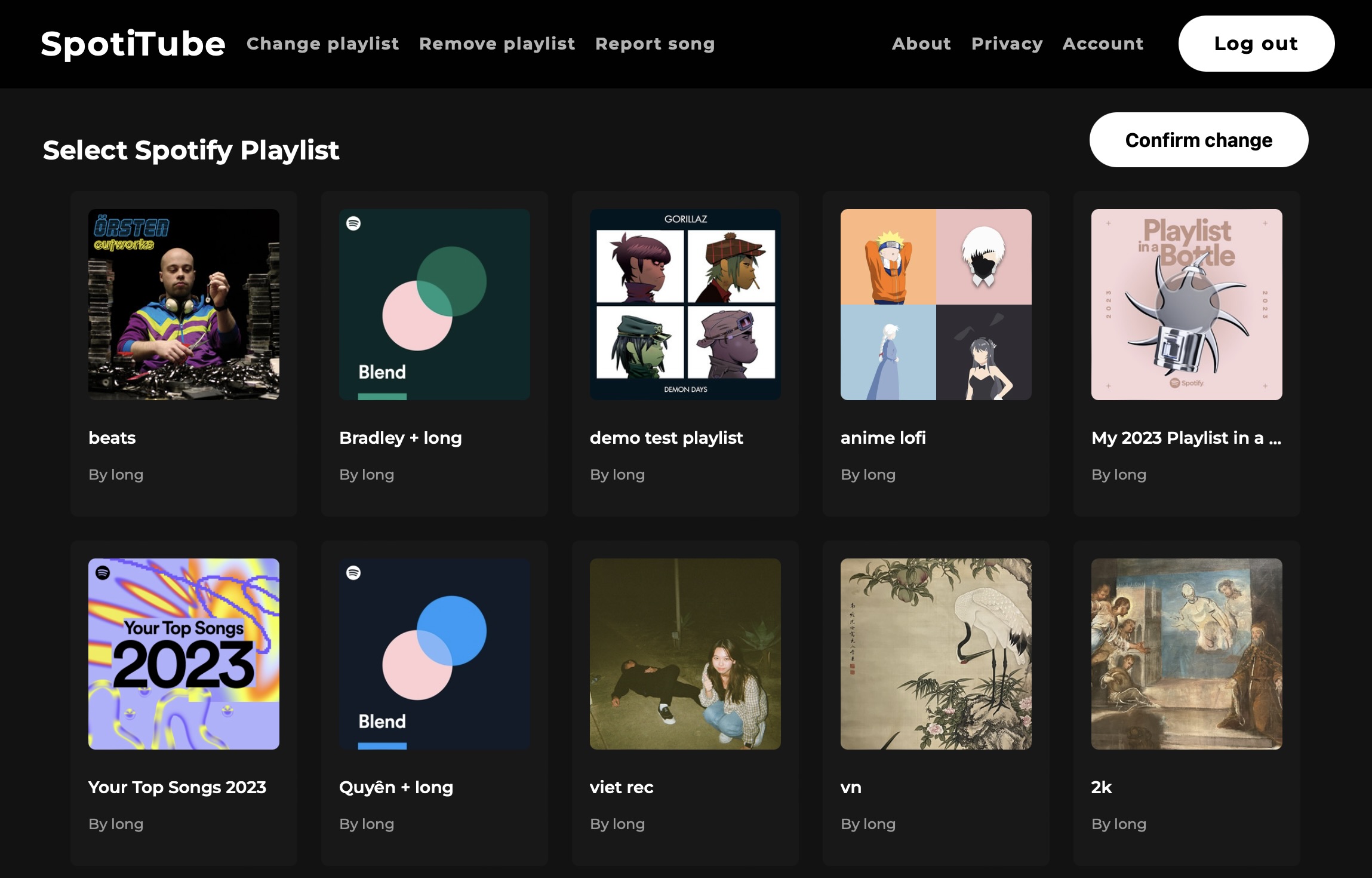Select the Playlist in a Bottle cover
Image resolution: width=1372 pixels, height=878 pixels.
[x=1187, y=305]
